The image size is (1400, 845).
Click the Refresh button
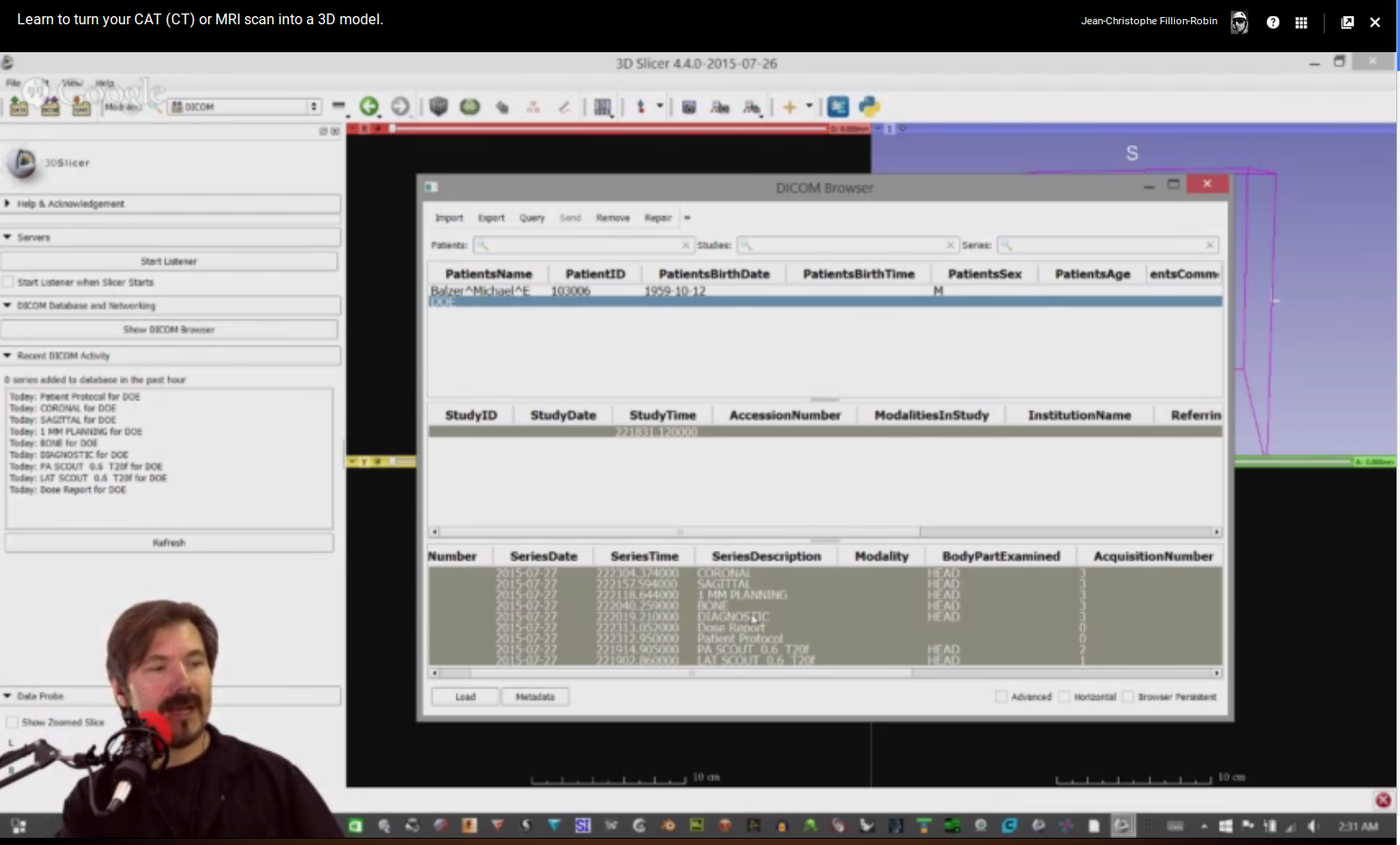point(169,543)
